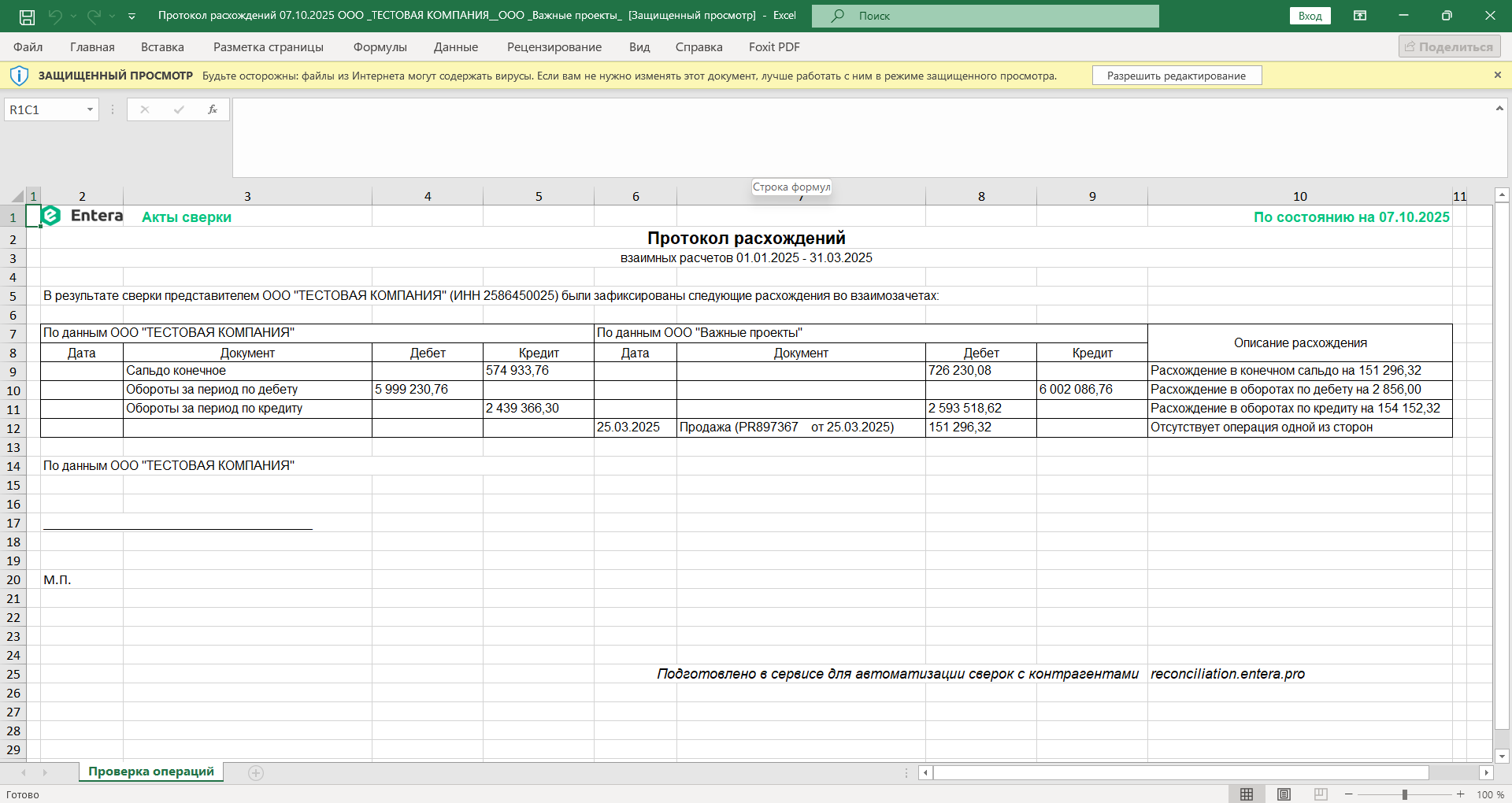Click Разрешить редактирование button
The width and height of the screenshot is (1512, 803).
click(x=1177, y=76)
